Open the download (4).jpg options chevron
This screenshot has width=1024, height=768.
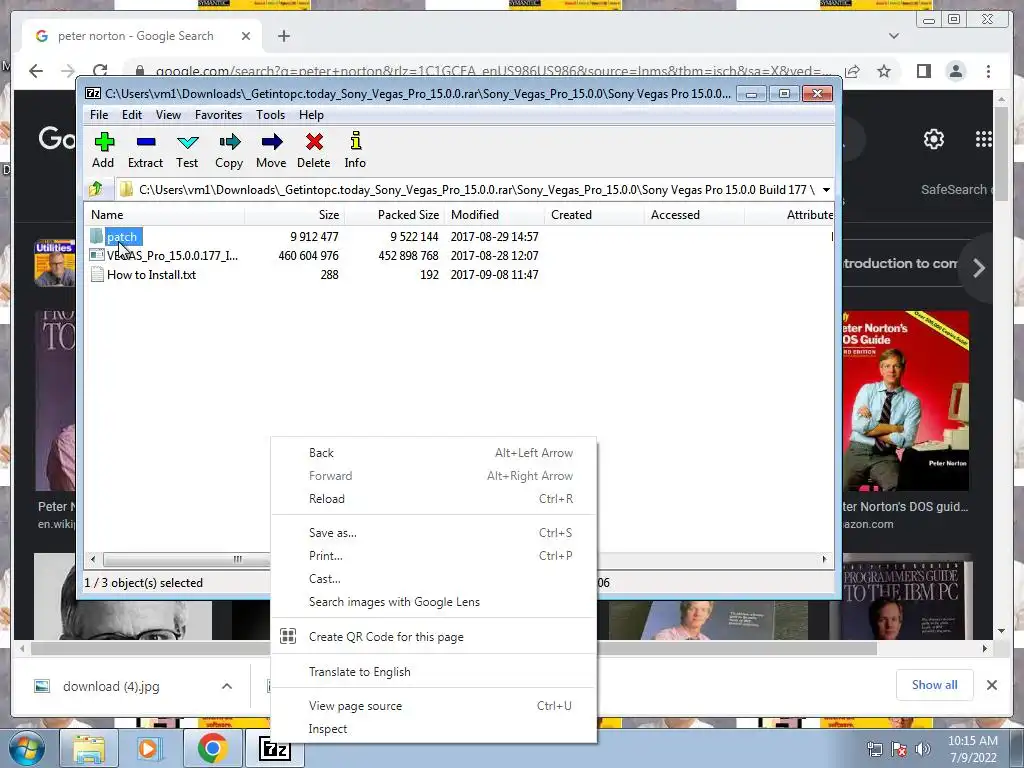pyautogui.click(x=227, y=686)
